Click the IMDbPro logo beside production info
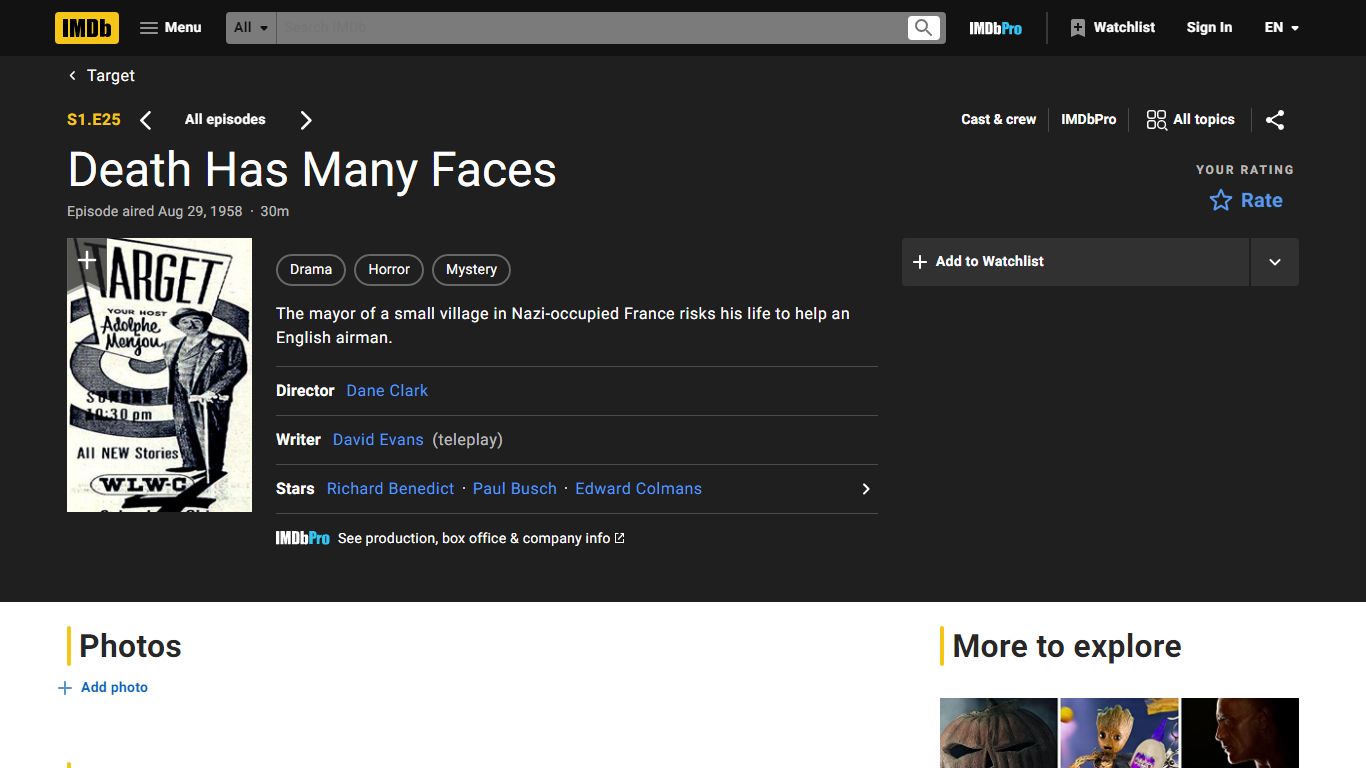The height and width of the screenshot is (768, 1366). [303, 538]
